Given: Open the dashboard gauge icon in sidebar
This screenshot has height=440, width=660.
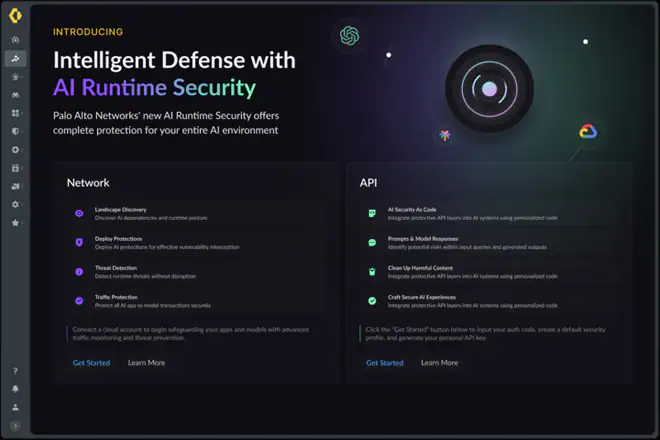Looking at the screenshot, I should click(x=16, y=40).
